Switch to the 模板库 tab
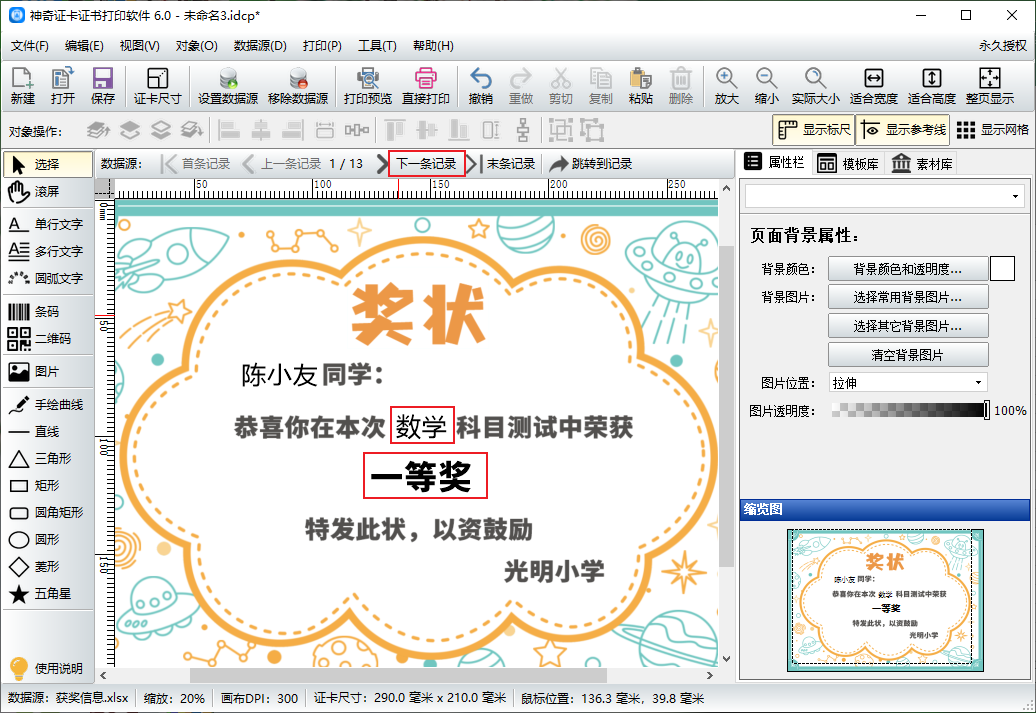The image size is (1036, 713). 847,164
